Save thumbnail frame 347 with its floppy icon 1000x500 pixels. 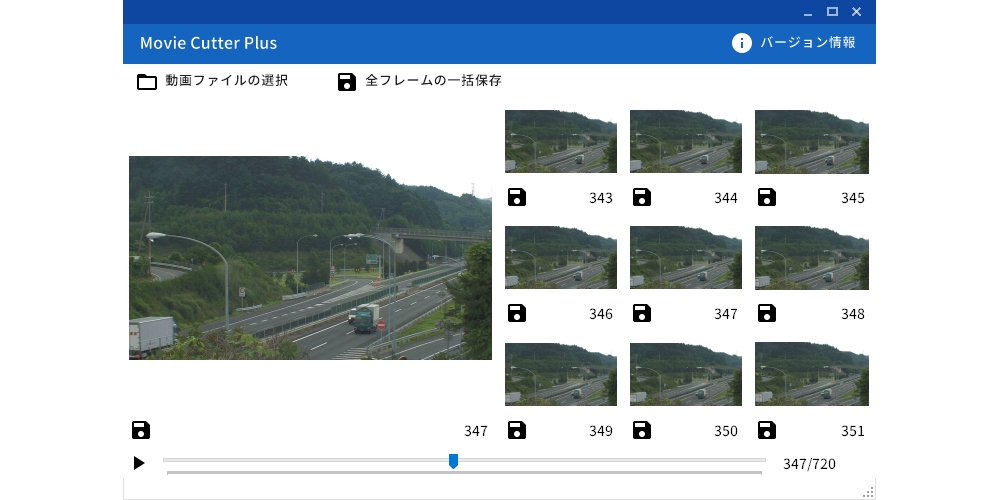642,313
